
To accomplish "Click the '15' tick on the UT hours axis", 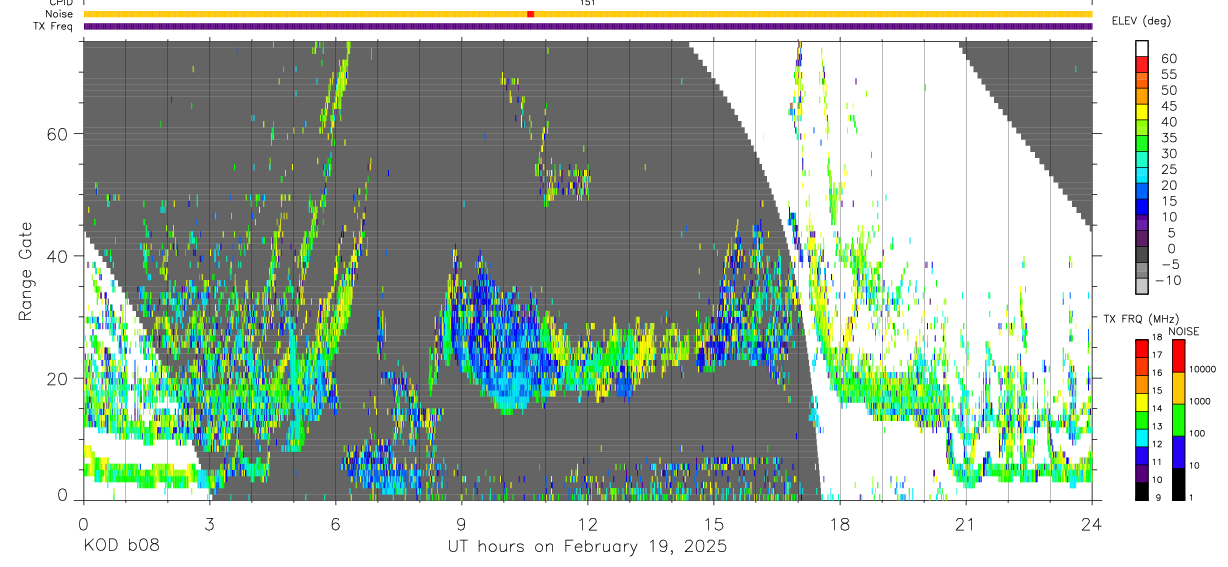I will point(714,523).
